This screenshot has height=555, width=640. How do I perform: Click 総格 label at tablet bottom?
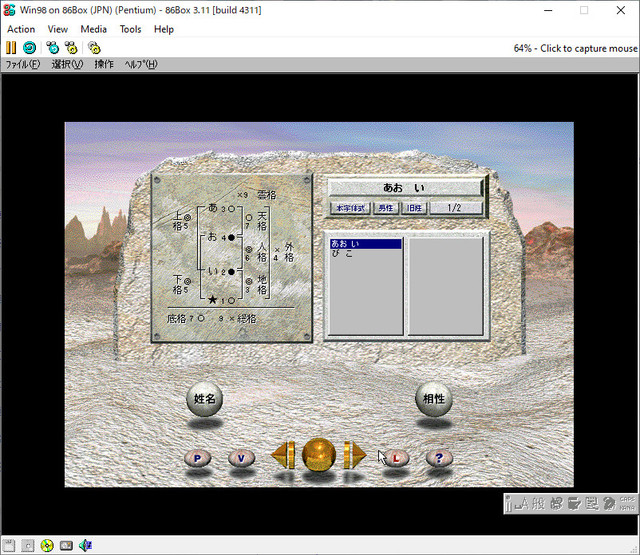click(x=247, y=319)
